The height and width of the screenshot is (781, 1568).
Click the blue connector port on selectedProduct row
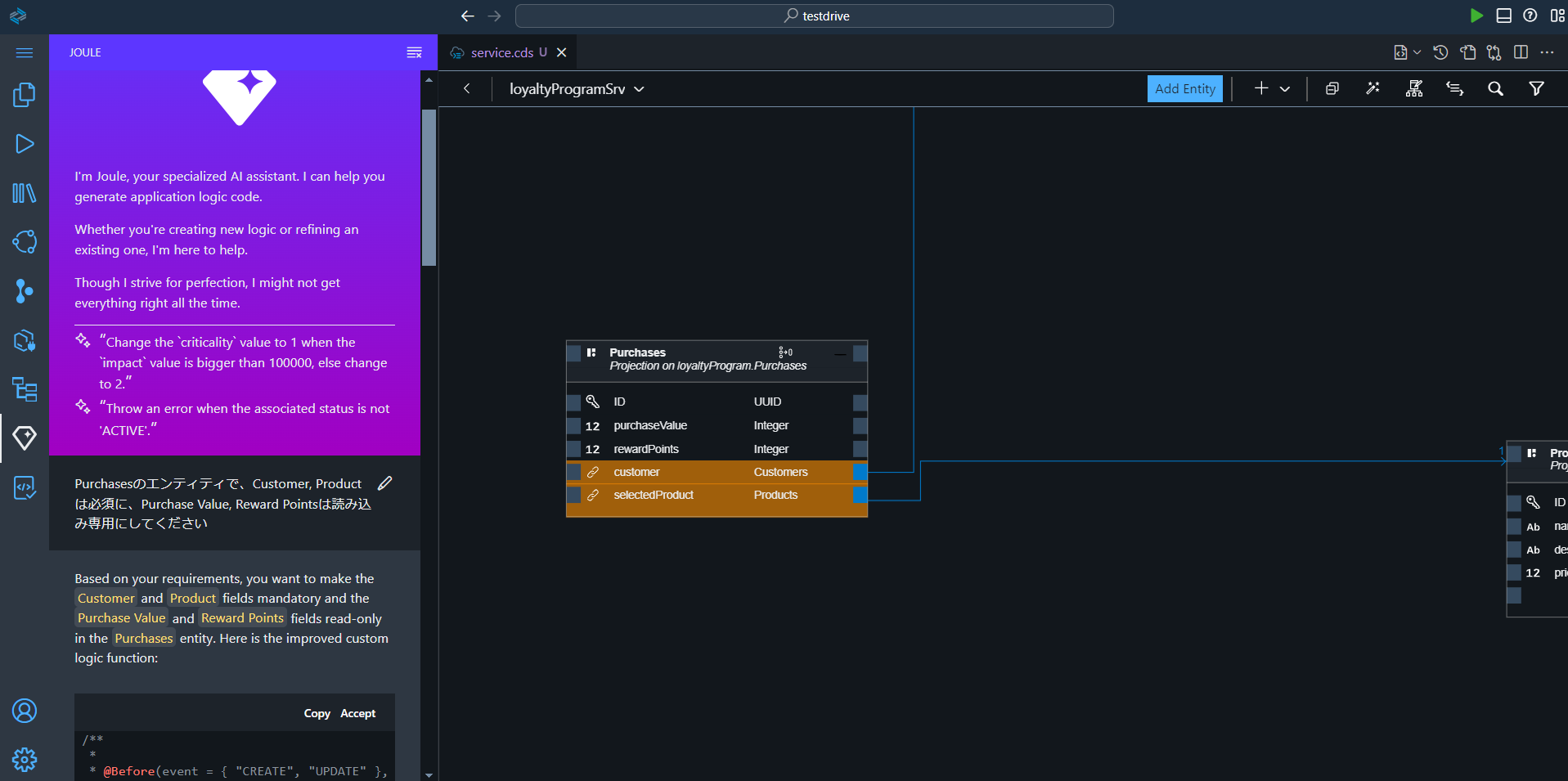coord(860,495)
